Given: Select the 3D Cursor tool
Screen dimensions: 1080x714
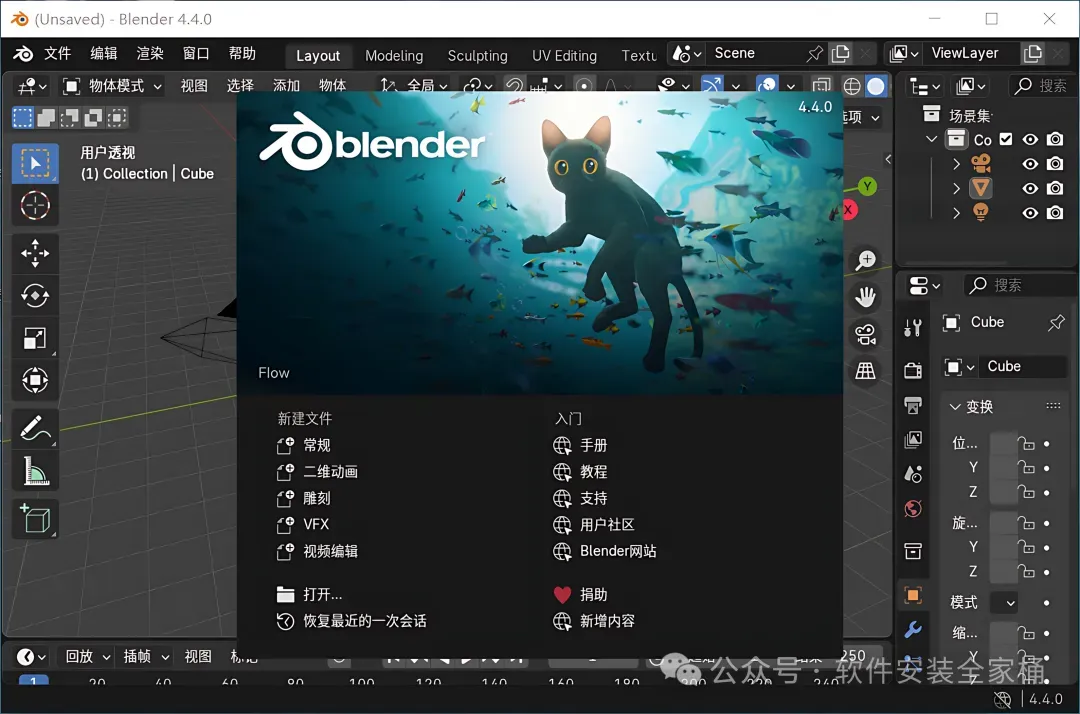Looking at the screenshot, I should click(x=34, y=205).
